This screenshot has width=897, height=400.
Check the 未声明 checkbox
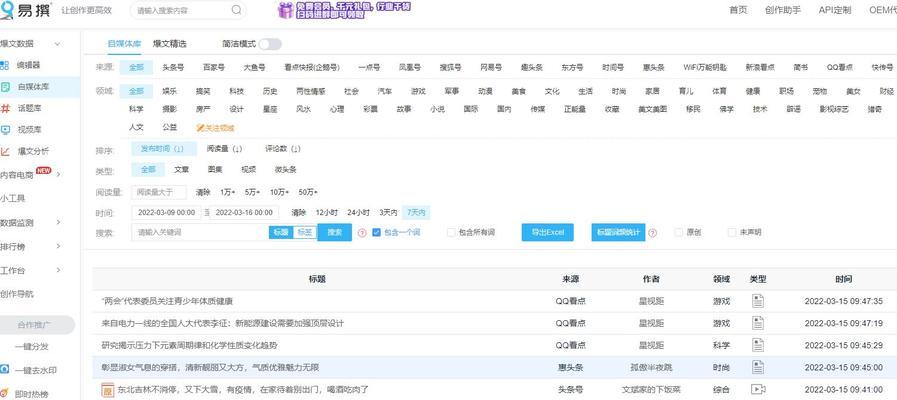click(x=732, y=232)
